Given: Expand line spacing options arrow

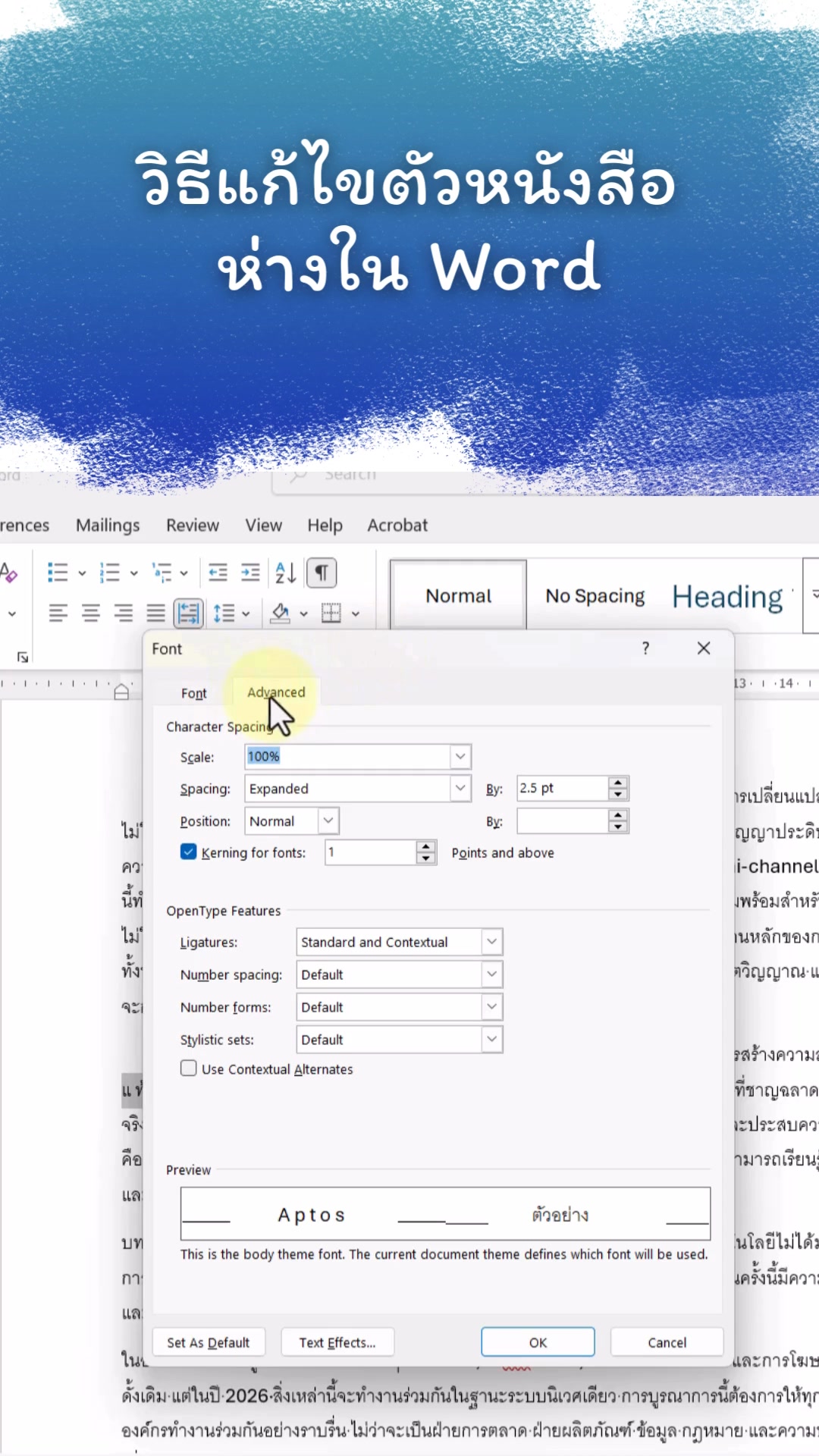Looking at the screenshot, I should [246, 613].
